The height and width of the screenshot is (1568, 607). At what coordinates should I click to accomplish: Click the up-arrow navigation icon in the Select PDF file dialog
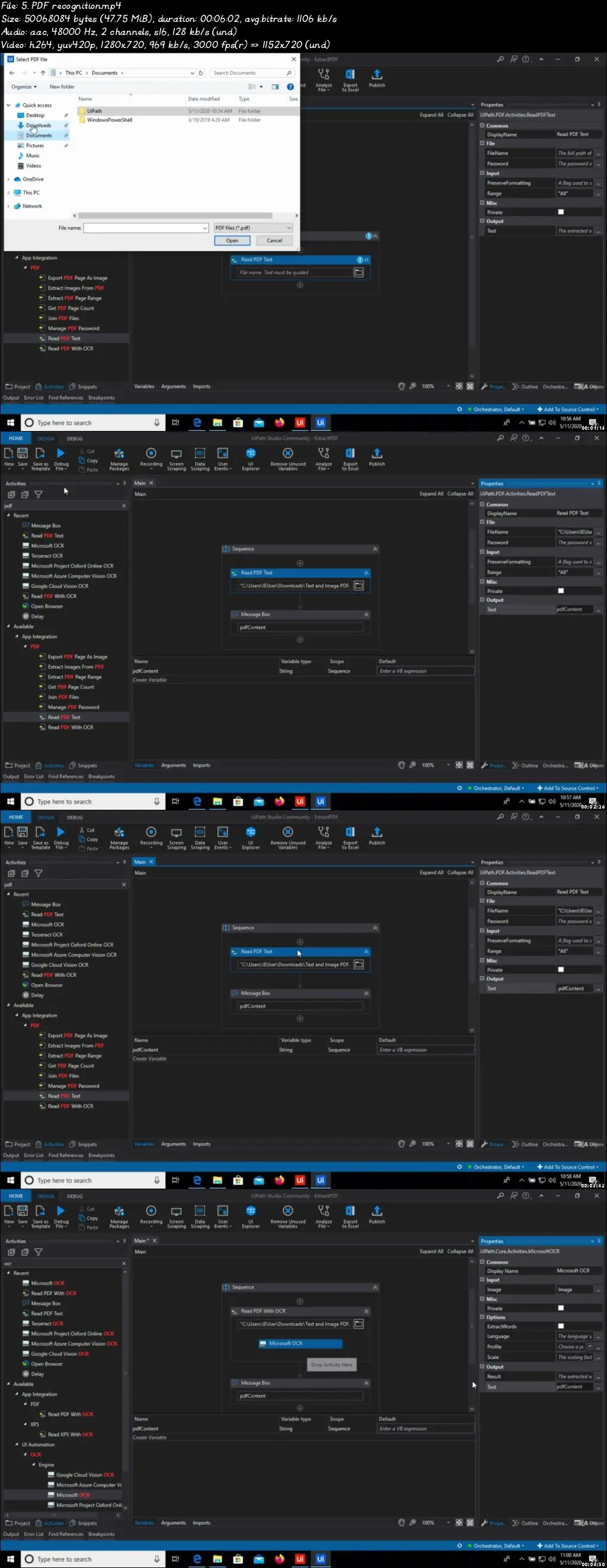[x=43, y=73]
